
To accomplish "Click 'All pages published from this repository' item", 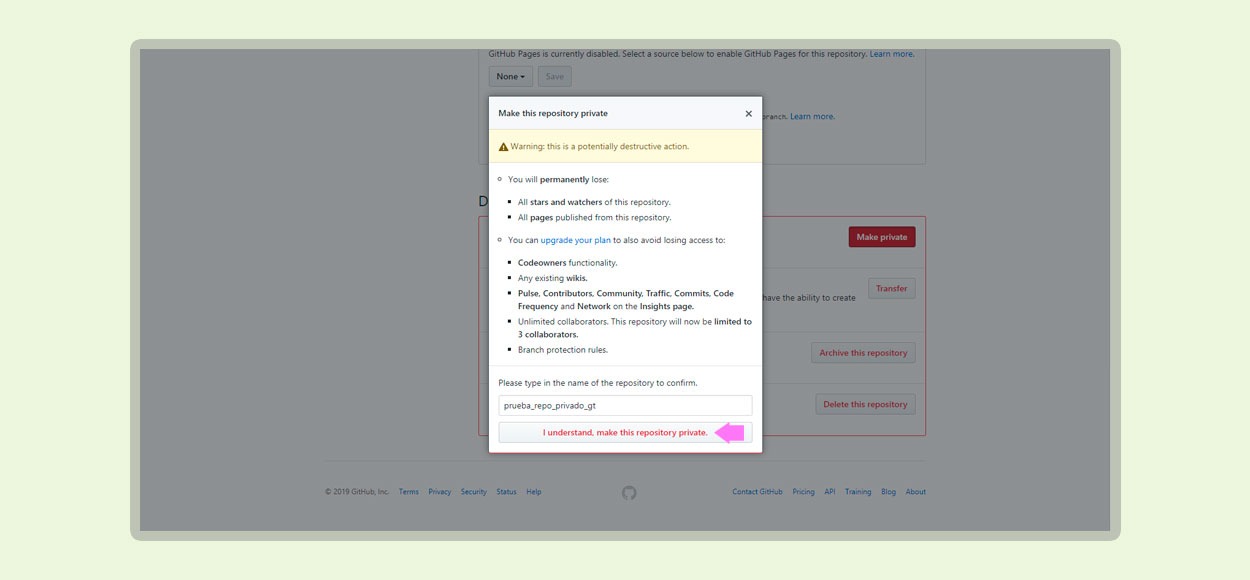I will tap(594, 217).
